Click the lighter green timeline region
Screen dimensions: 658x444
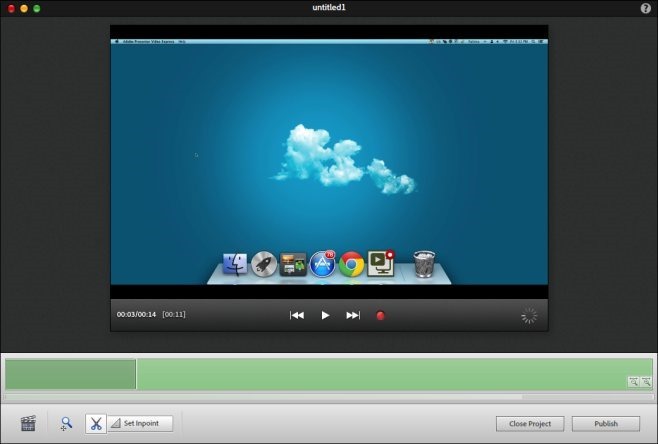(380, 374)
